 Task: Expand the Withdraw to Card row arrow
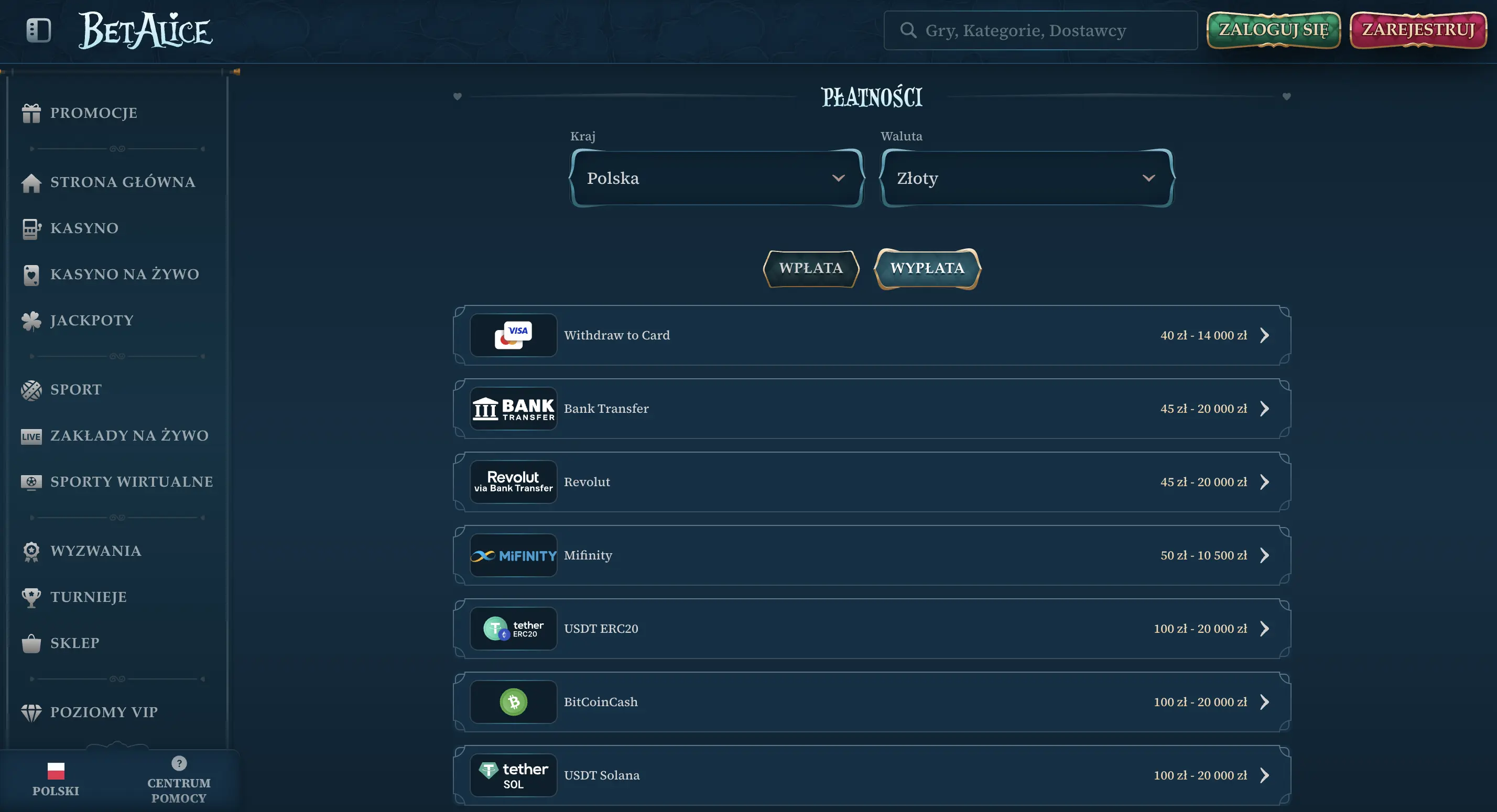pyautogui.click(x=1265, y=335)
